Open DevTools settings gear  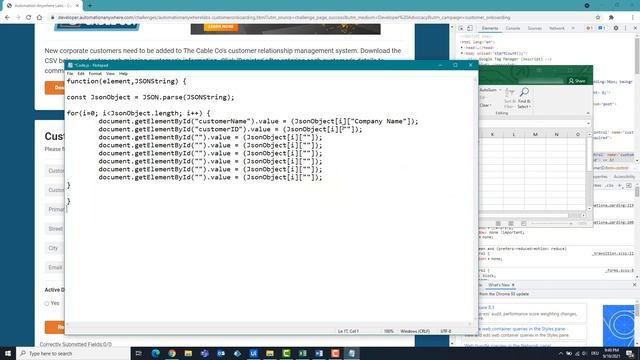click(616, 28)
